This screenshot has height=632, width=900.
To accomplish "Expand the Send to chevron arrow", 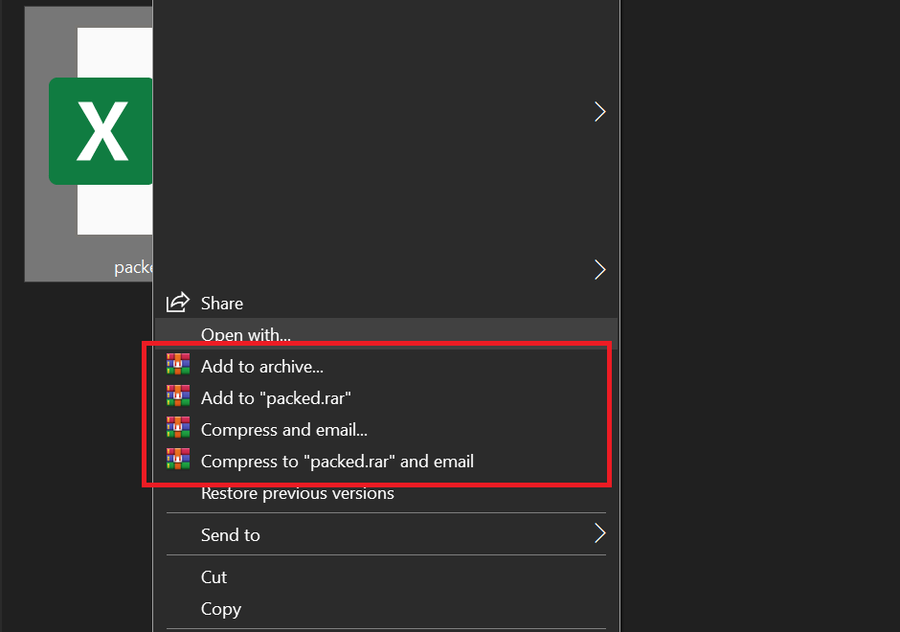I will [x=600, y=533].
